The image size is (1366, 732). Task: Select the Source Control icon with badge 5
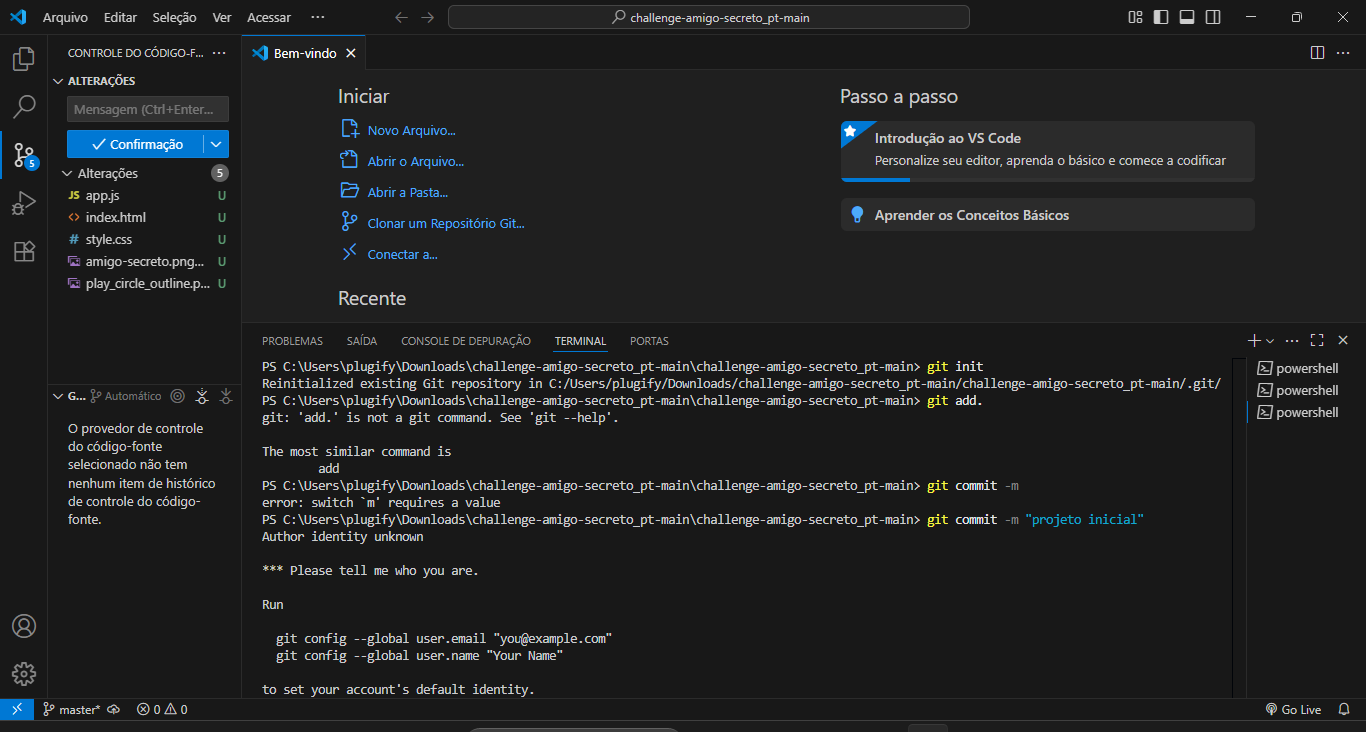click(24, 155)
